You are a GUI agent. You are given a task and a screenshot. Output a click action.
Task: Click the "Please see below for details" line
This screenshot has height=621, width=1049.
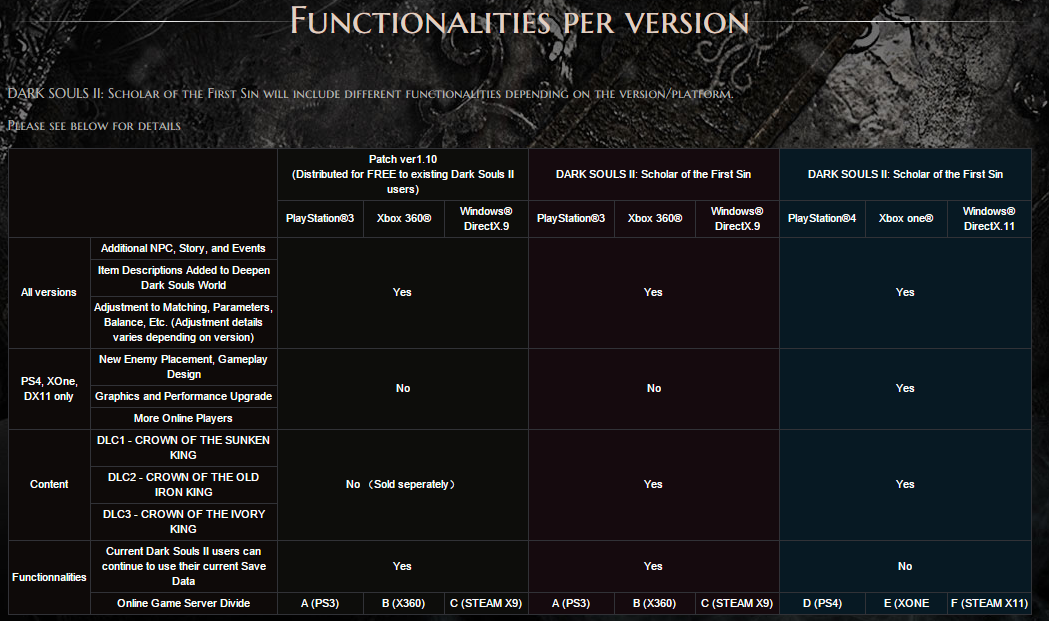pyautogui.click(x=94, y=125)
